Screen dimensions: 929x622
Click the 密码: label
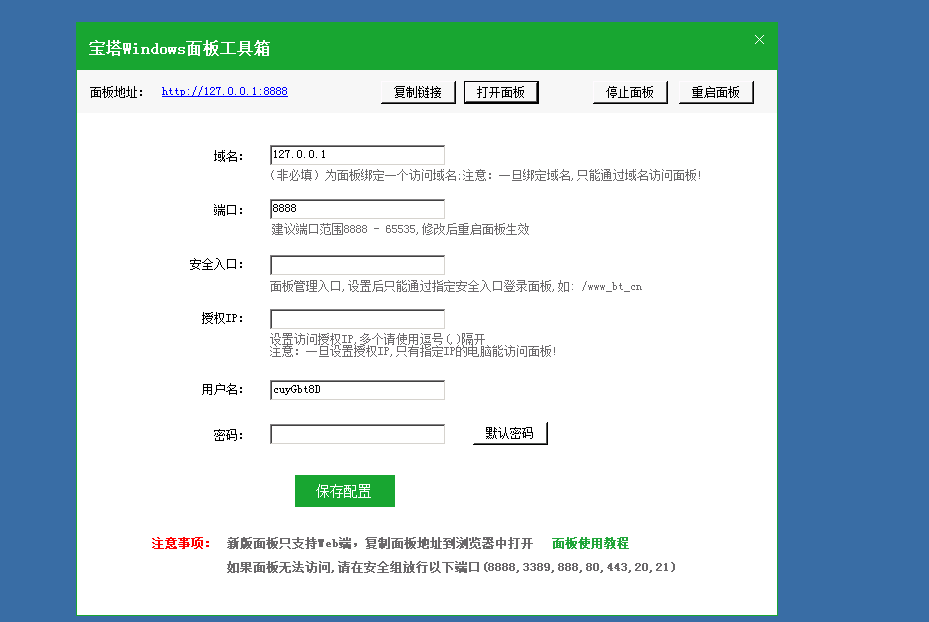[228, 435]
